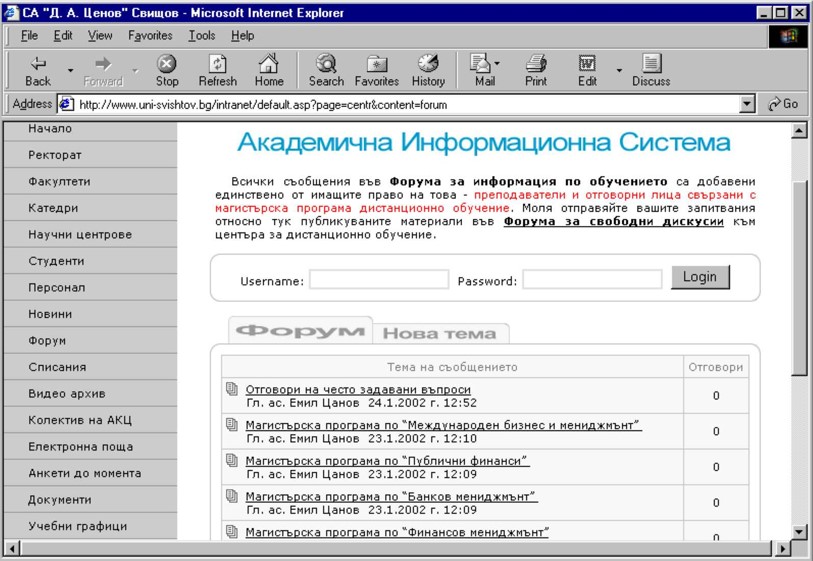Select Документи in the sidebar

tap(60, 499)
